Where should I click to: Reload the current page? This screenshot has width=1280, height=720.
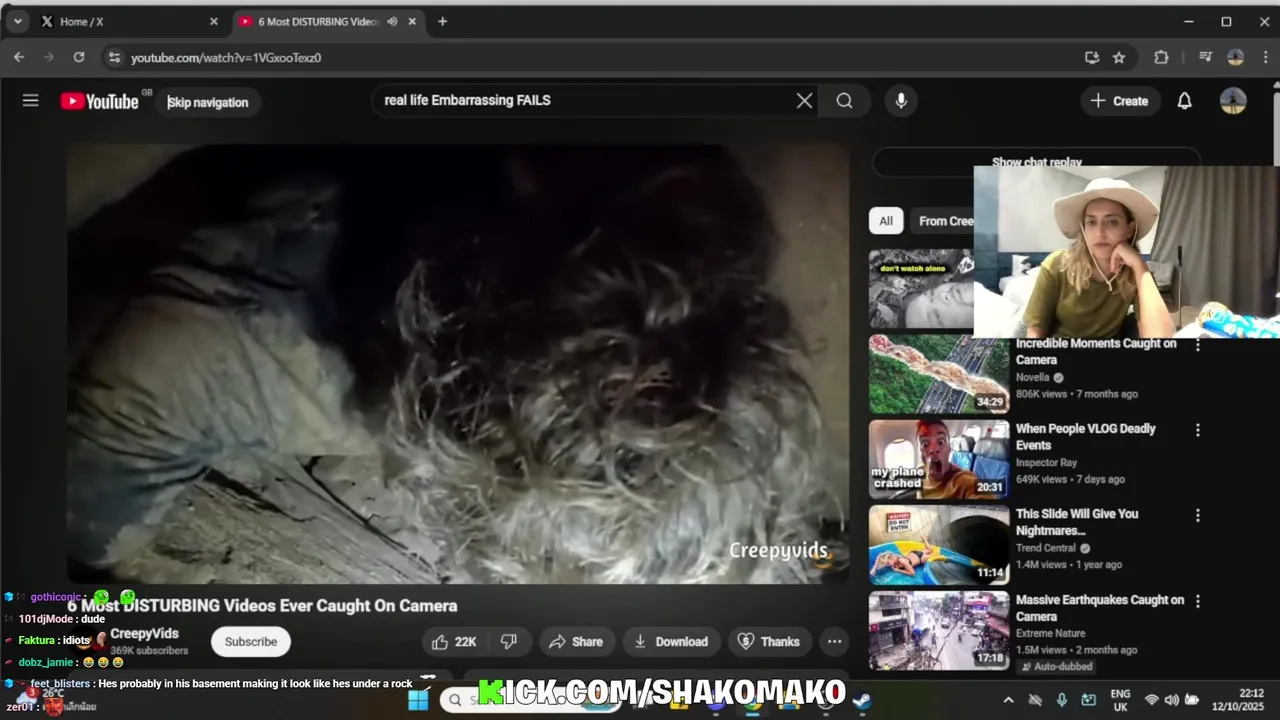[x=79, y=57]
